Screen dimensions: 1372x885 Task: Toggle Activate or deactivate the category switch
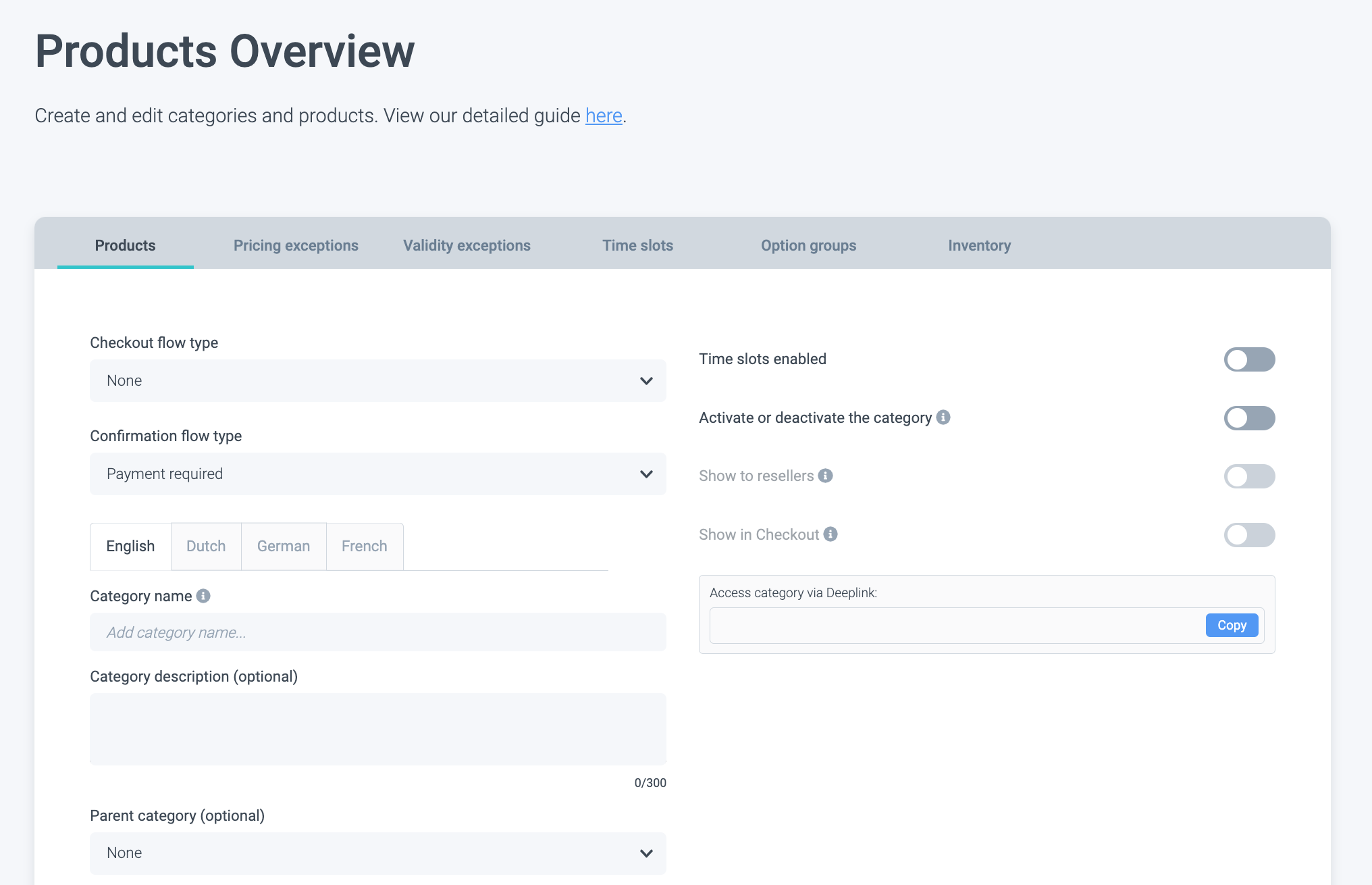coord(1249,418)
